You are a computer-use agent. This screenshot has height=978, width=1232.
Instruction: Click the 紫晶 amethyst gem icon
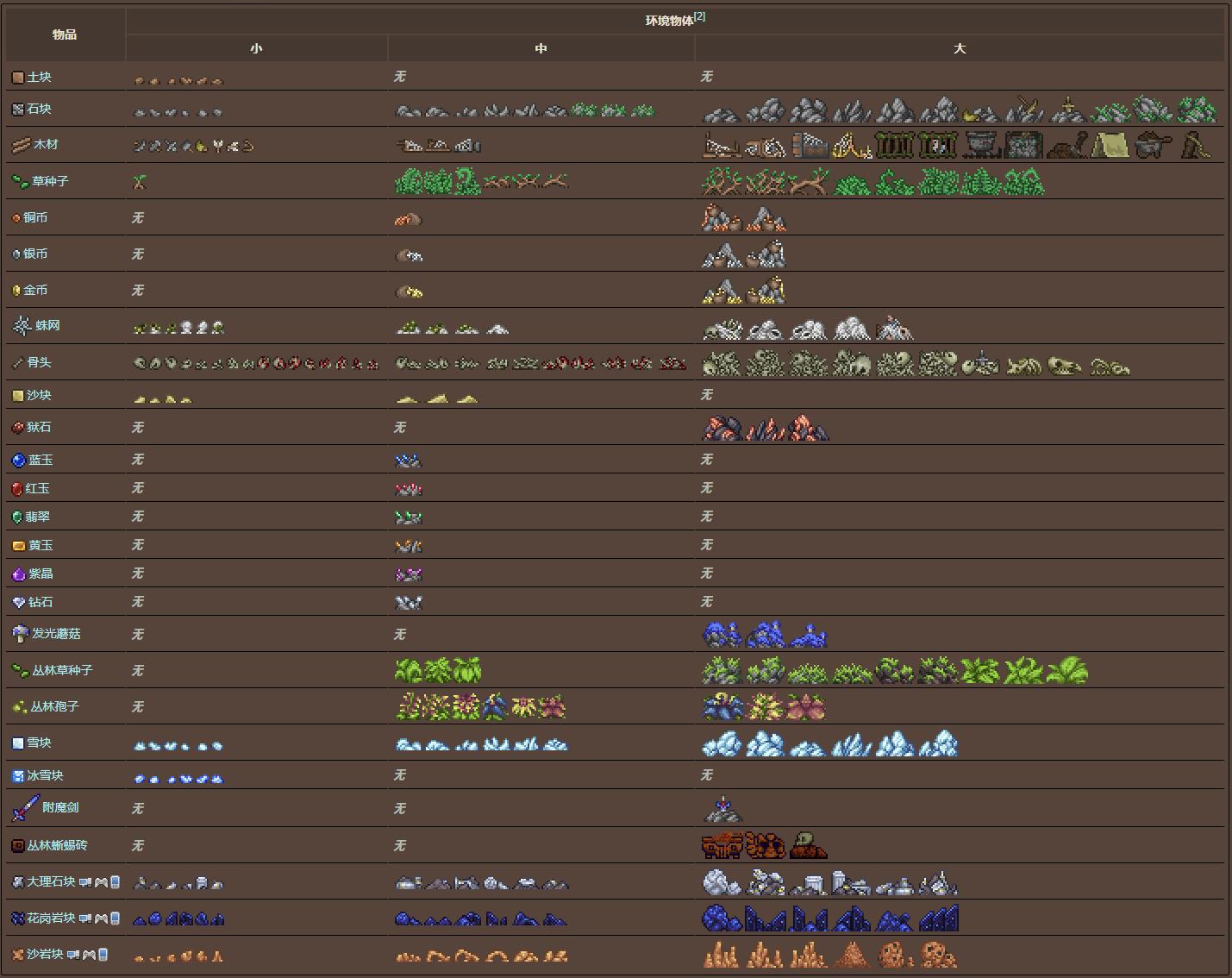(x=18, y=574)
